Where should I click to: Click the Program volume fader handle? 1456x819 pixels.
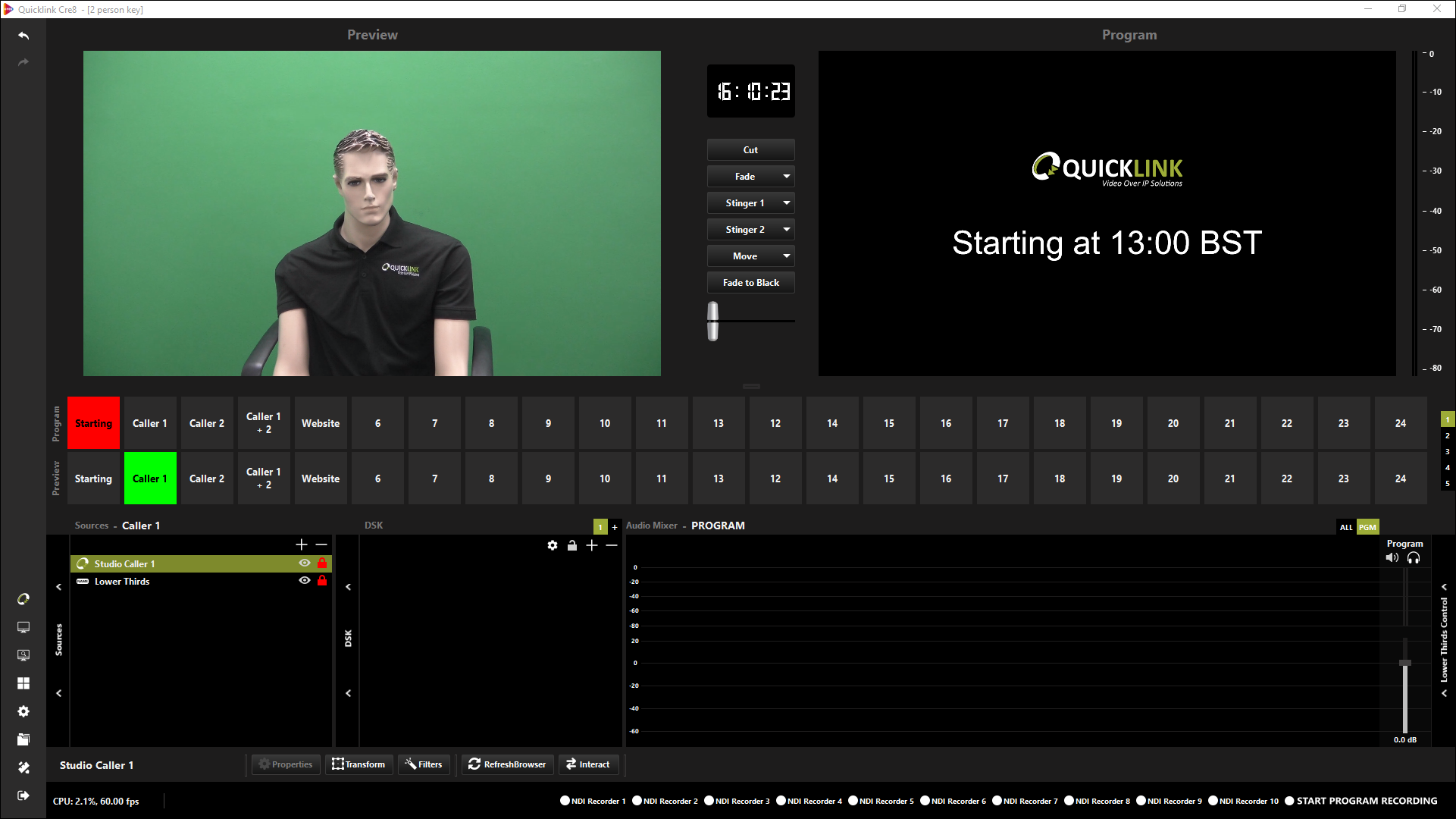click(x=1405, y=663)
